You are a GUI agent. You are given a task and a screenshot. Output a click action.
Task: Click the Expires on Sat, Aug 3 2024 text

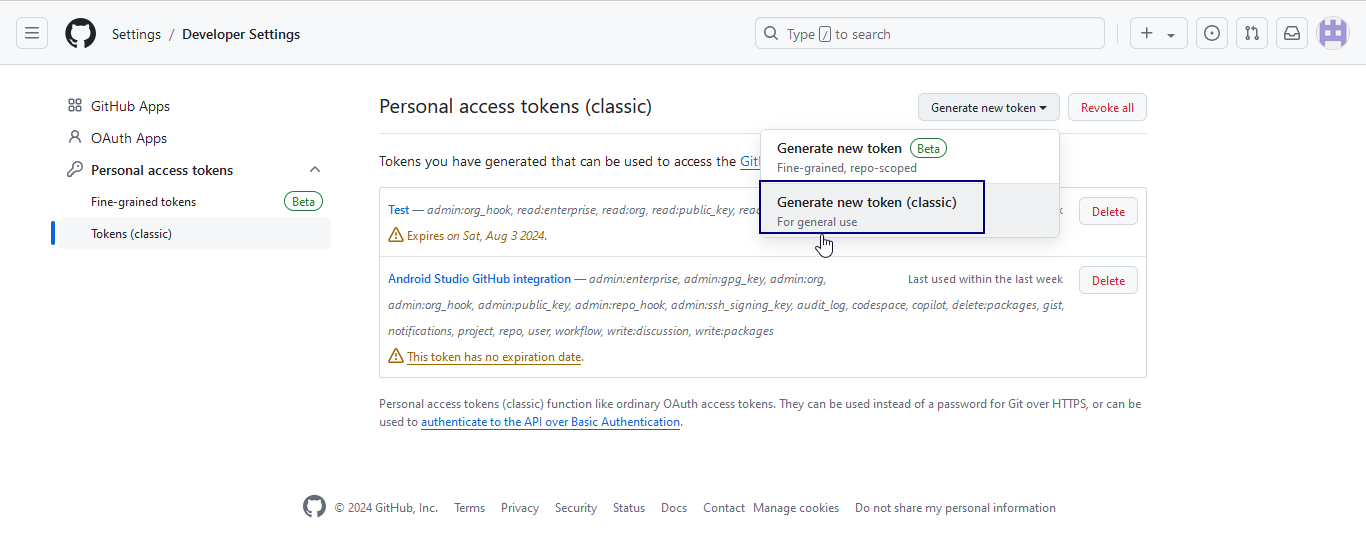(477, 236)
